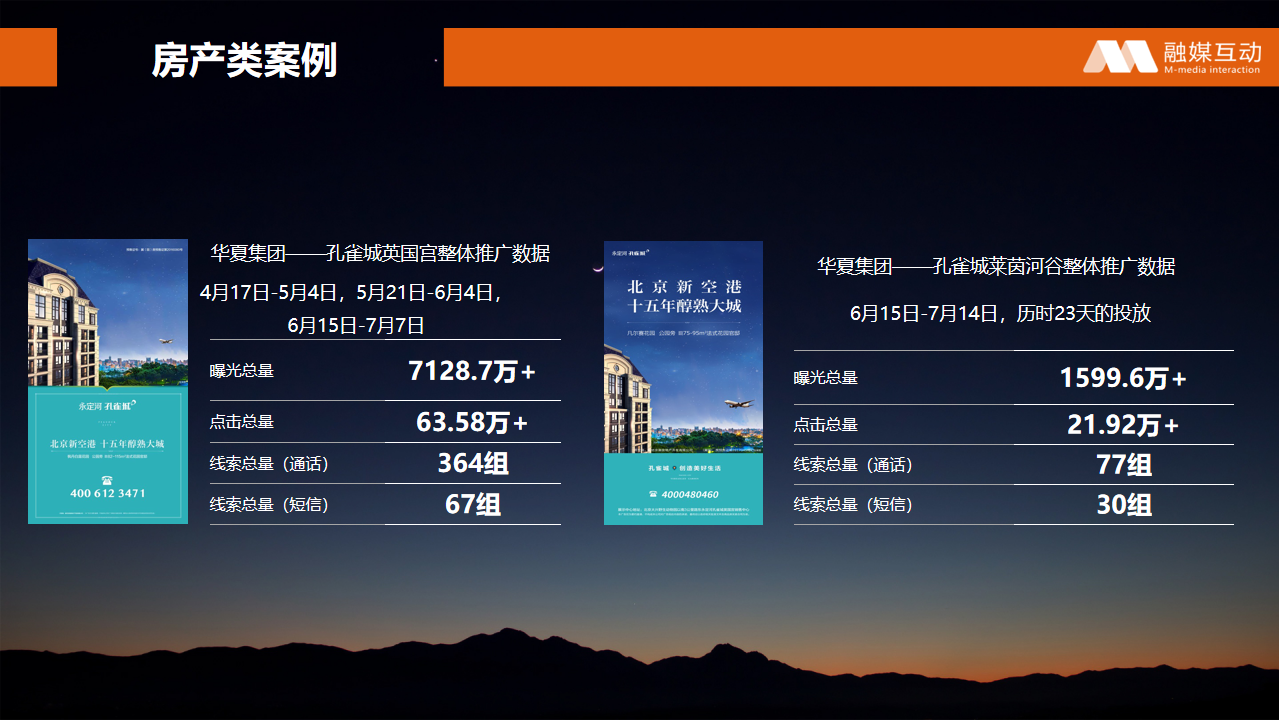Viewport: 1279px width, 720px height.
Task: Click the orange M logo icon
Action: pos(1119,57)
